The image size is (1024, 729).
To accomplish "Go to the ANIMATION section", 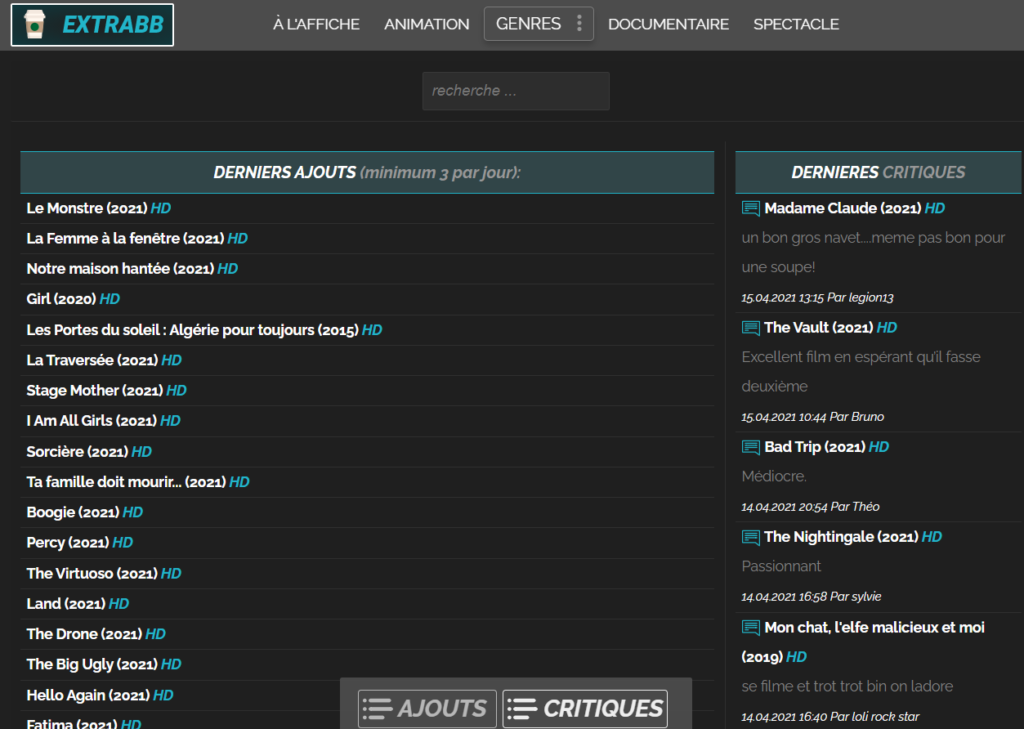I will point(426,24).
